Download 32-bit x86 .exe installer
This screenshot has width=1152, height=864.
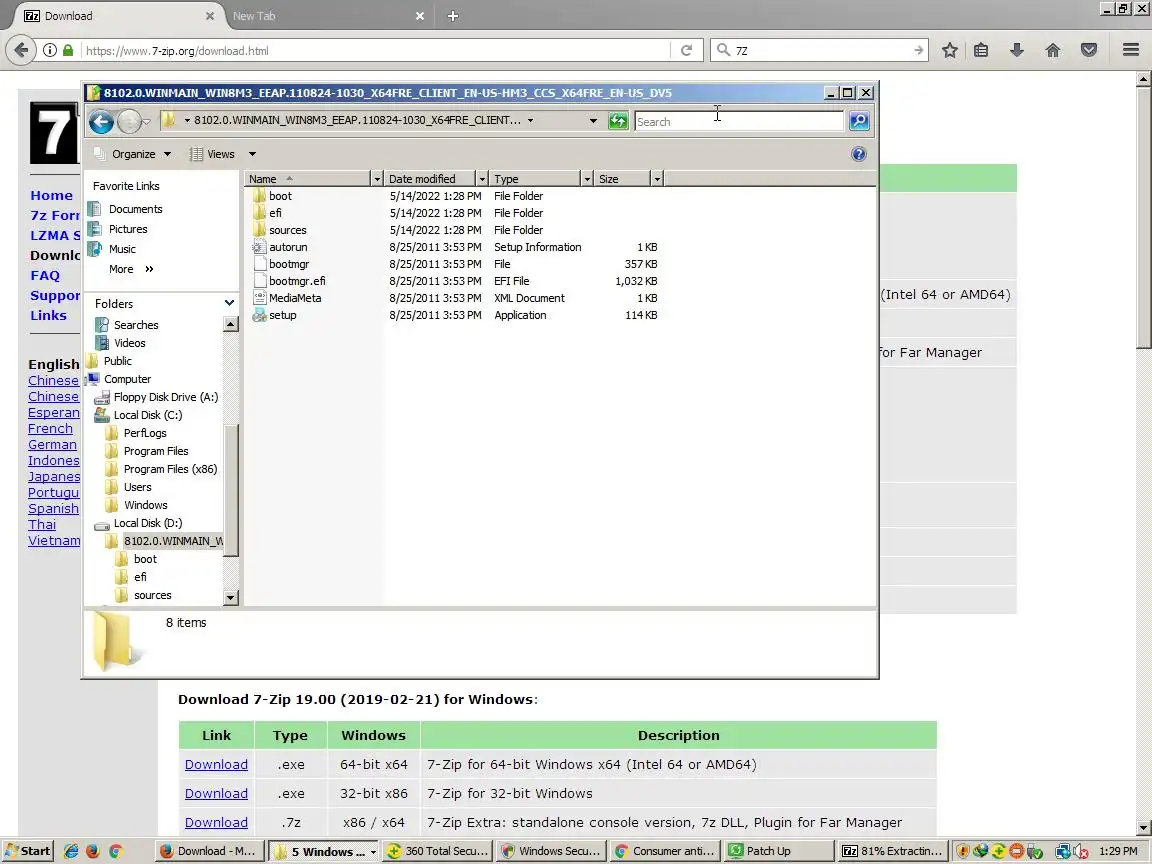tap(216, 793)
